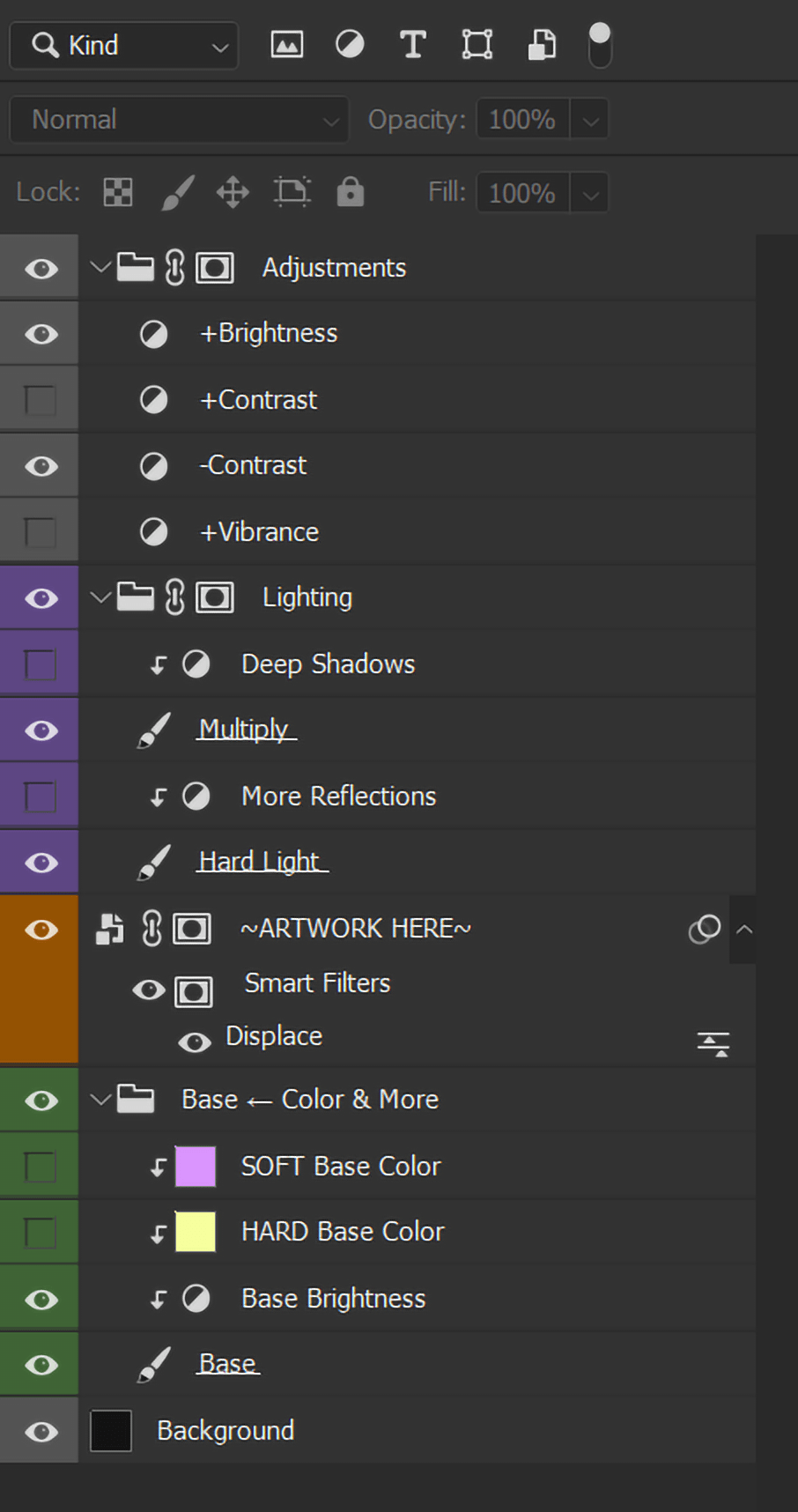Open the Opacity slider dropdown arrow
Viewport: 798px width, 1512px height.
[x=590, y=120]
